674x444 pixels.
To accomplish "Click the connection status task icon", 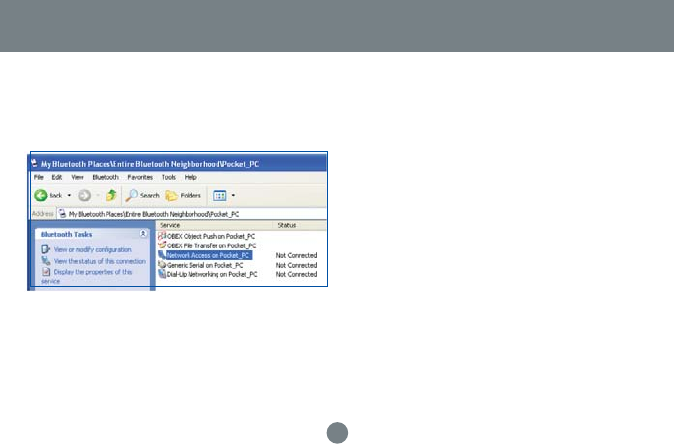I will (46, 260).
